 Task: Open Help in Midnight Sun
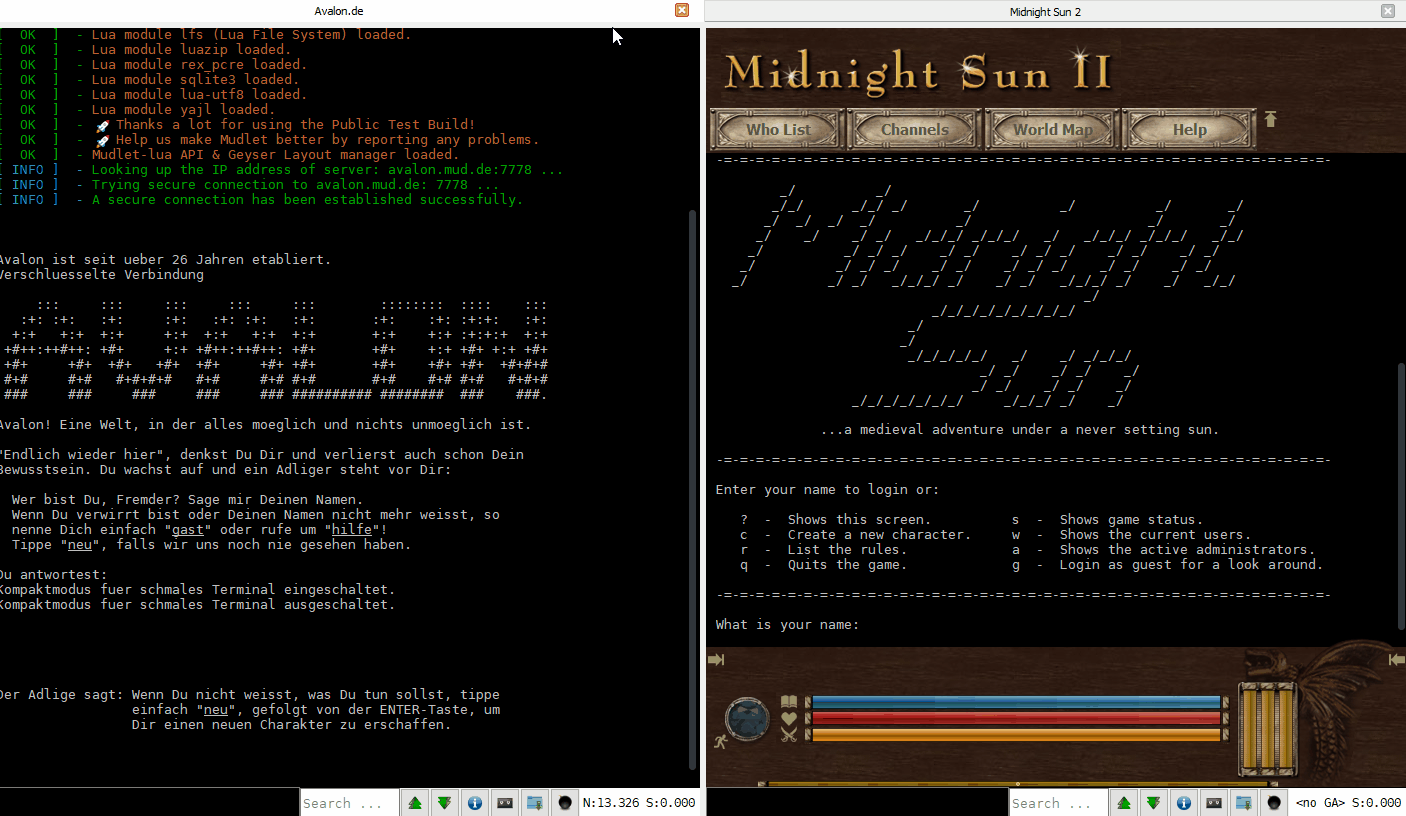[x=1189, y=129]
